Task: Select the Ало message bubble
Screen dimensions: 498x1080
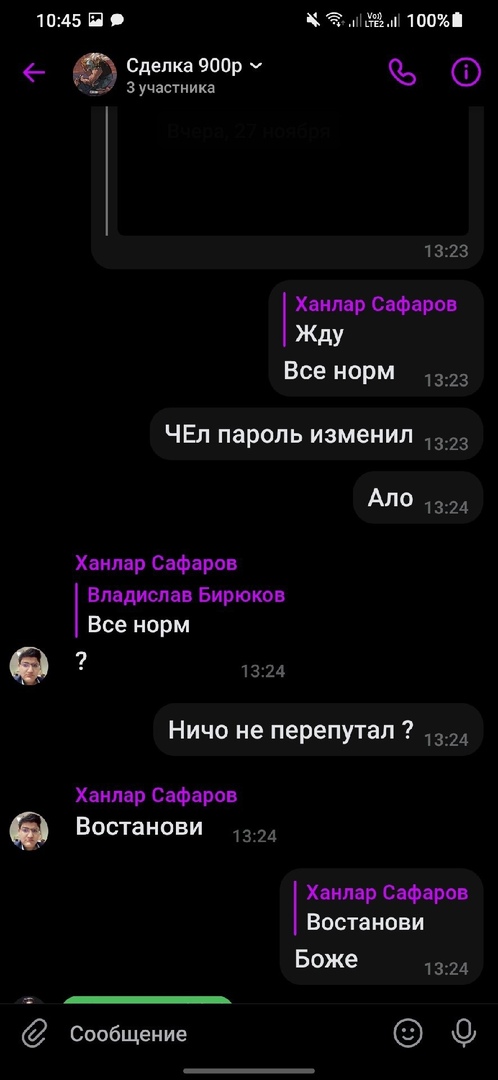Action: (418, 498)
